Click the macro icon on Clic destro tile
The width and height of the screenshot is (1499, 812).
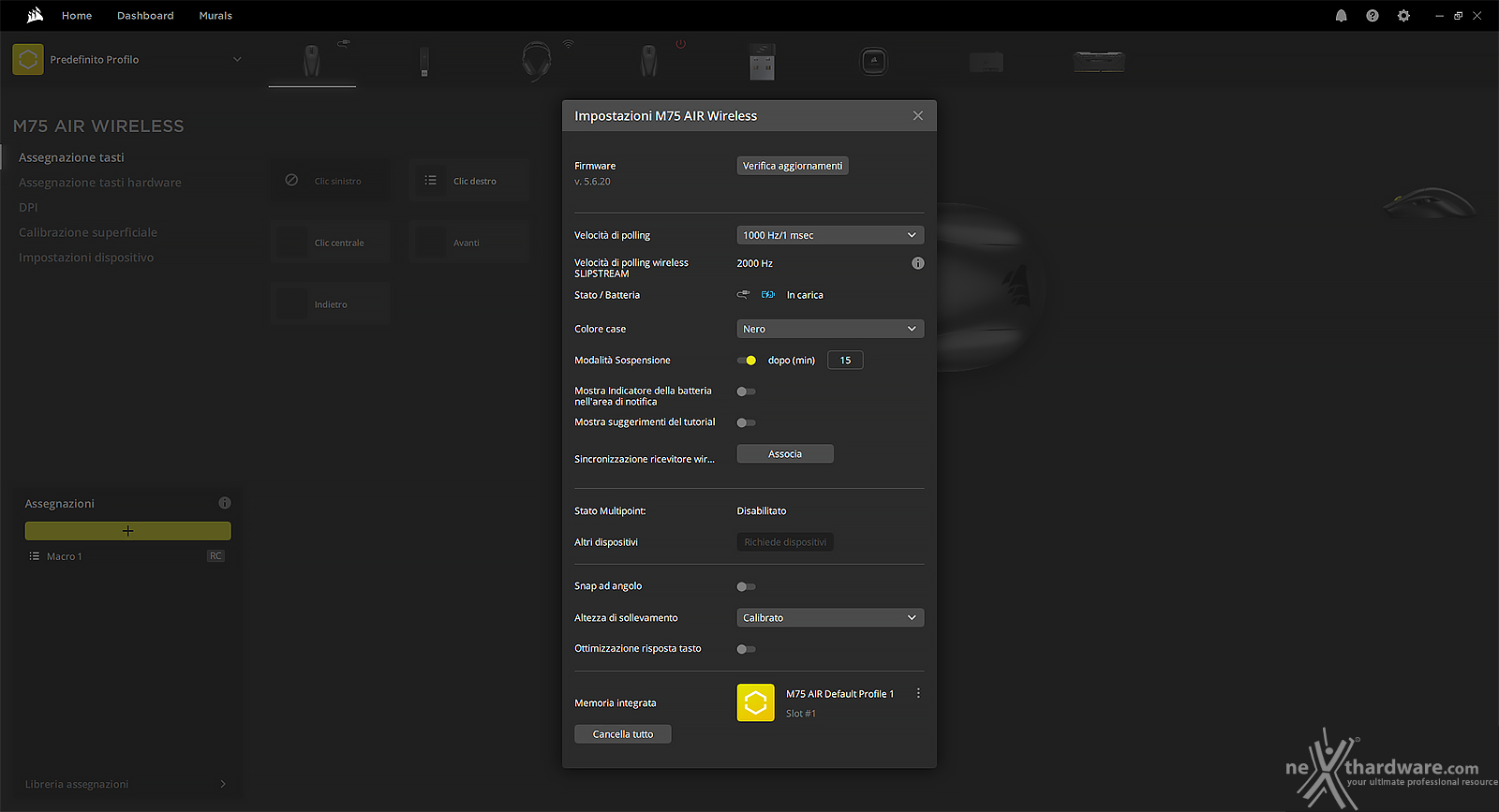430,180
